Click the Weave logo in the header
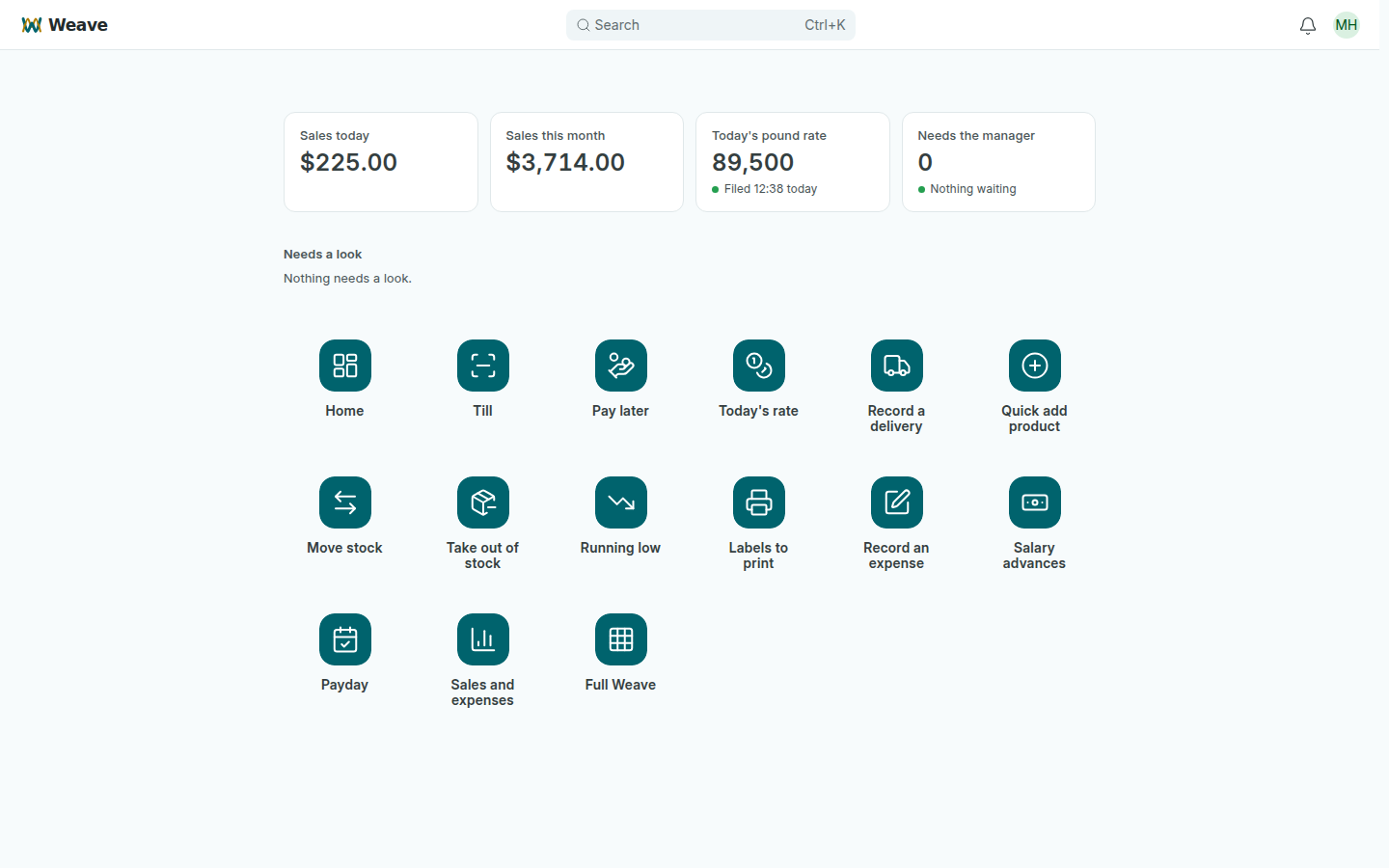The height and width of the screenshot is (868, 1389). click(x=65, y=25)
